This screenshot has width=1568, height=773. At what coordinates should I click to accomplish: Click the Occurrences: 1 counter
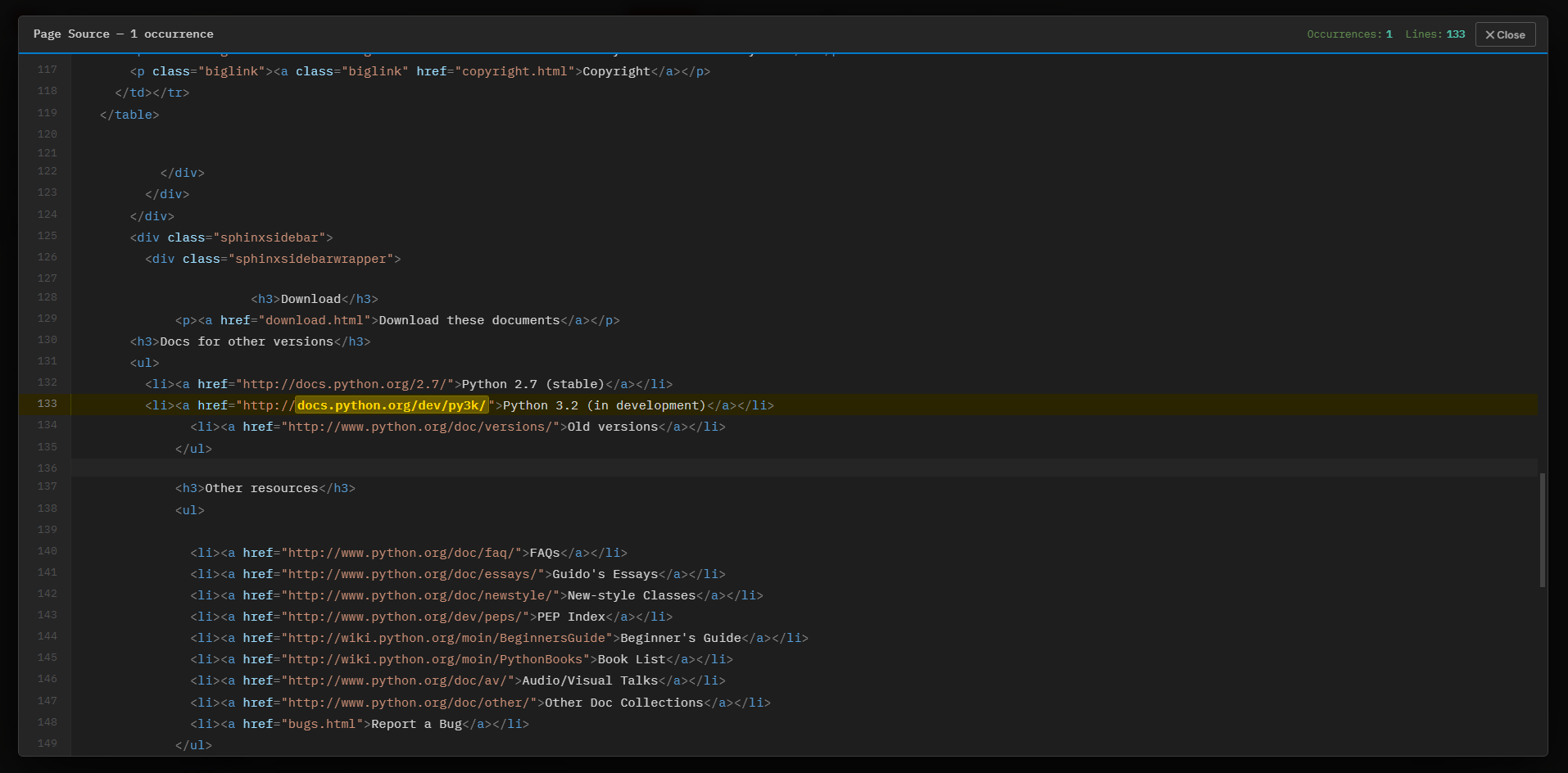1348,34
